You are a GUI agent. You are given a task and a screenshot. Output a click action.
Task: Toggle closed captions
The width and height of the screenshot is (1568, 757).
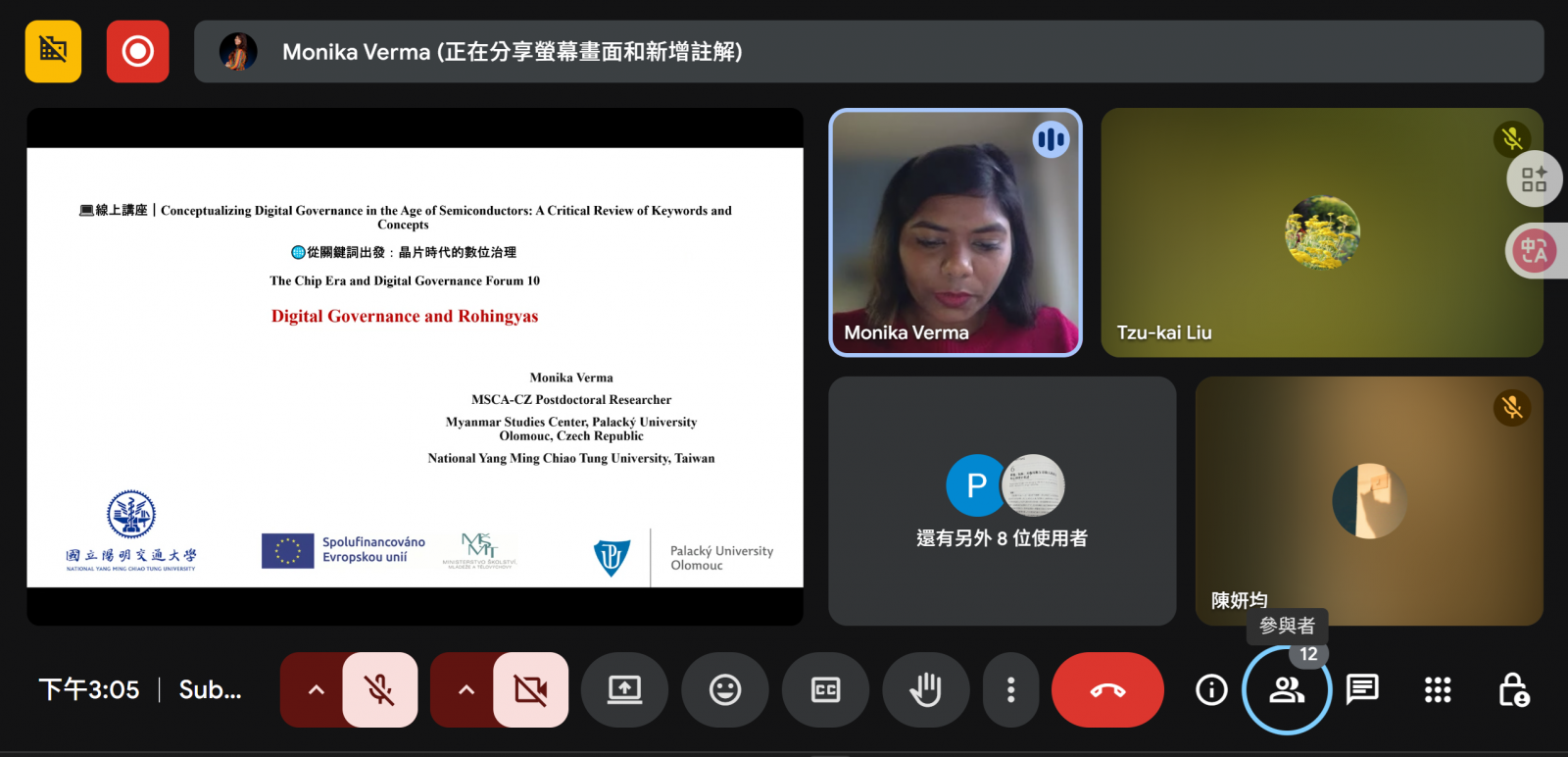click(x=825, y=690)
